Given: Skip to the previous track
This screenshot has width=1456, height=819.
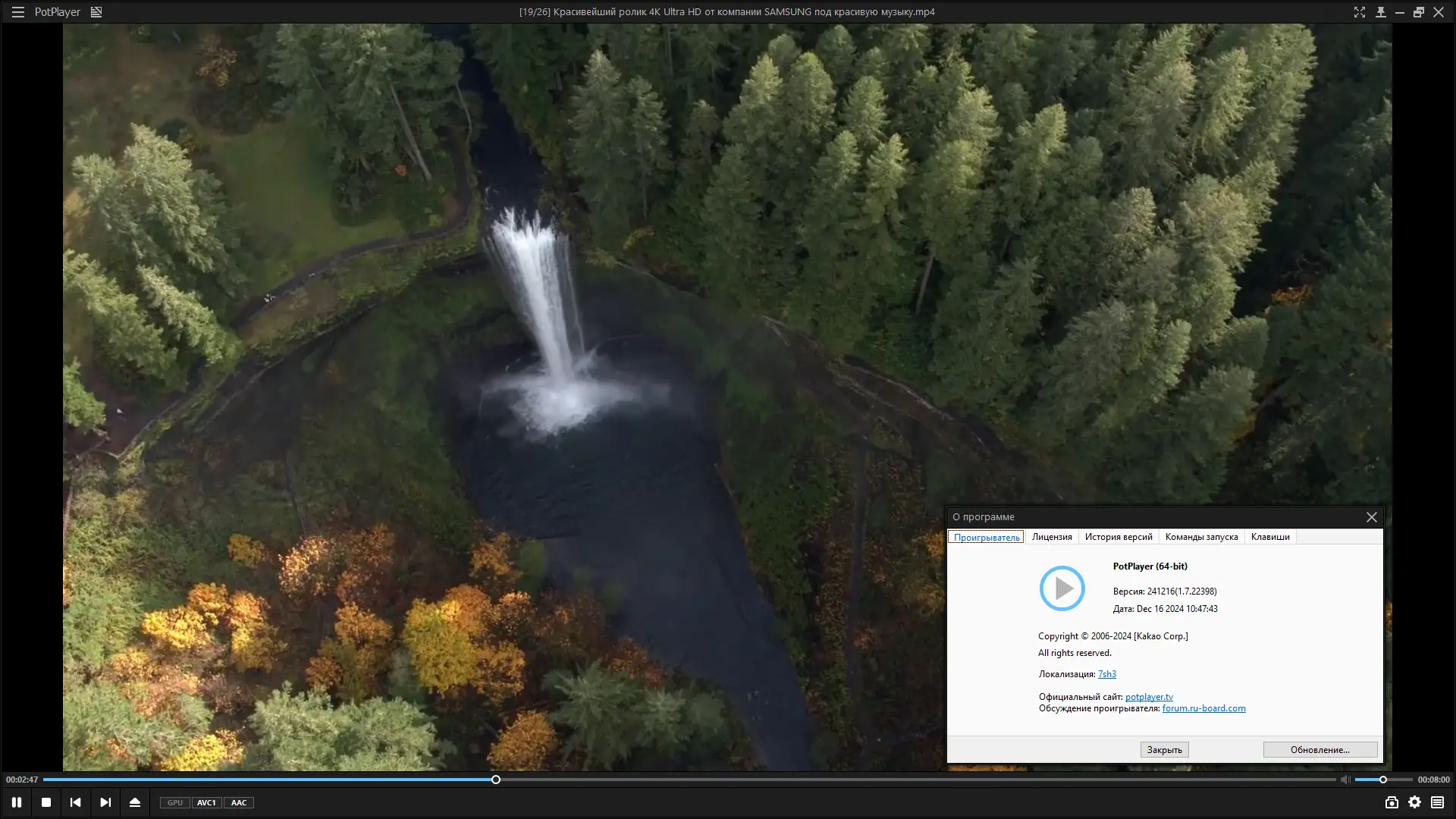Looking at the screenshot, I should [75, 802].
